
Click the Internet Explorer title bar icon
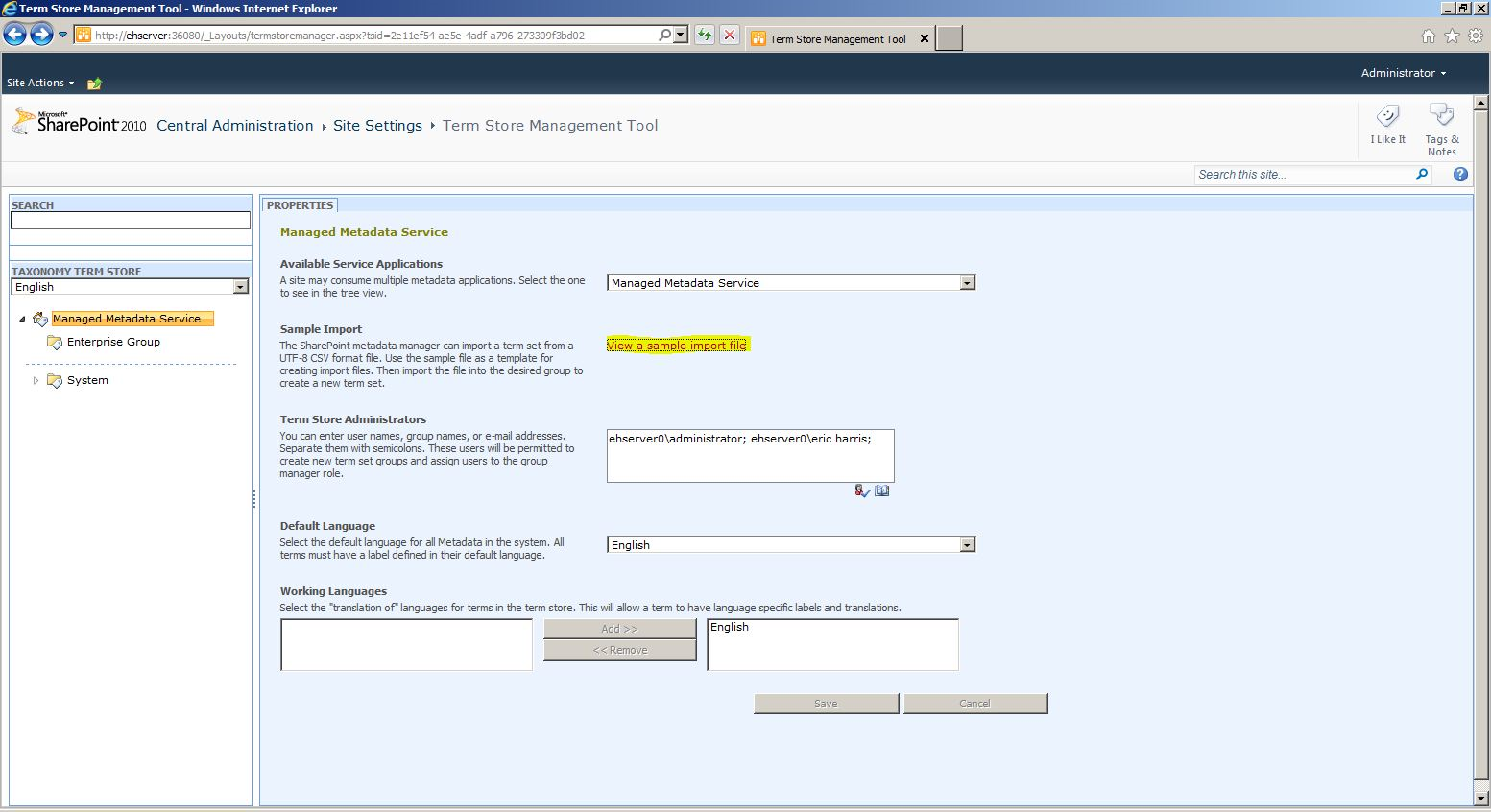(x=10, y=9)
